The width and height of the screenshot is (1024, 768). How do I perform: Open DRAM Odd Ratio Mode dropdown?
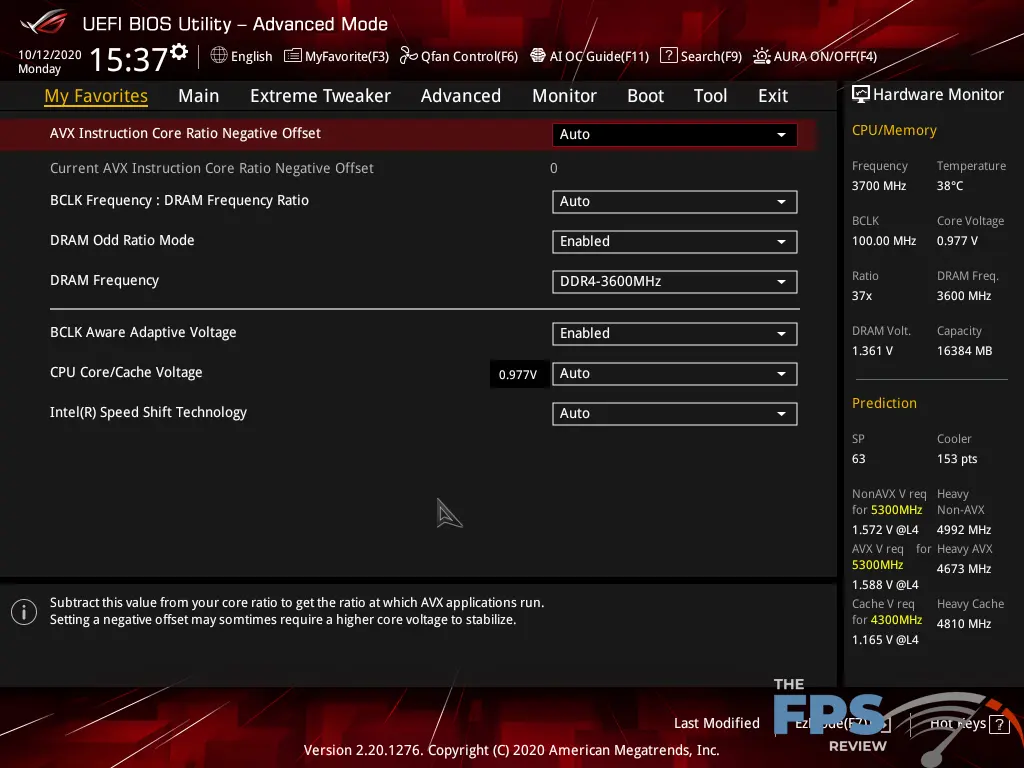[x=674, y=242]
